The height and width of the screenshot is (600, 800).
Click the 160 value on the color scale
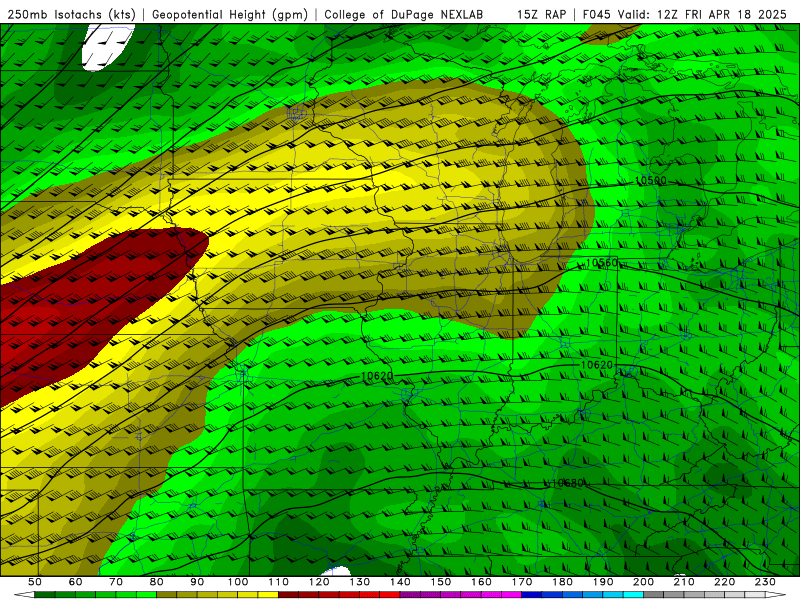tap(481, 582)
